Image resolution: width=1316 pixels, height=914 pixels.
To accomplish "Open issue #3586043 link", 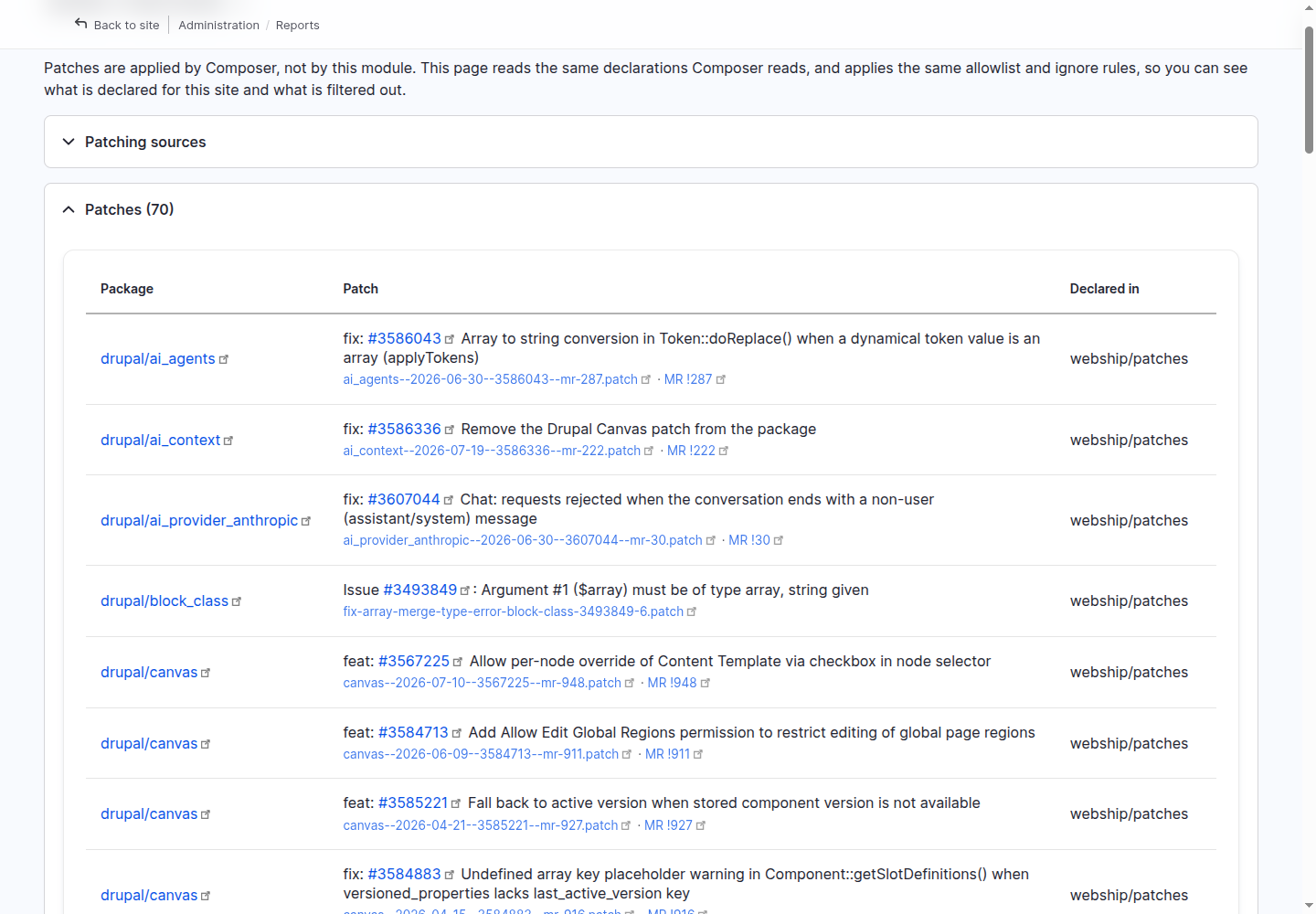I will [x=404, y=338].
